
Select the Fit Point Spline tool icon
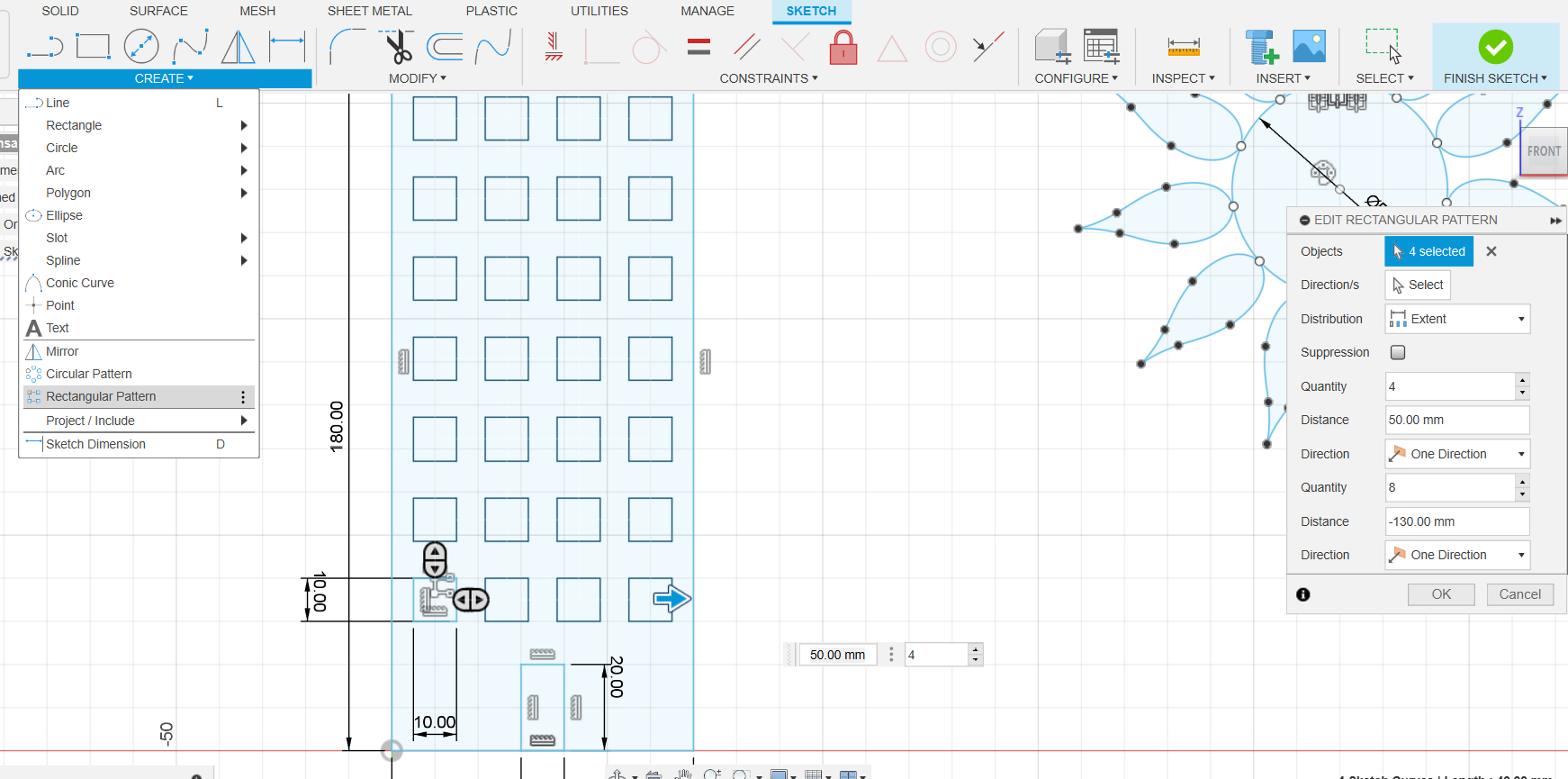pos(190,46)
